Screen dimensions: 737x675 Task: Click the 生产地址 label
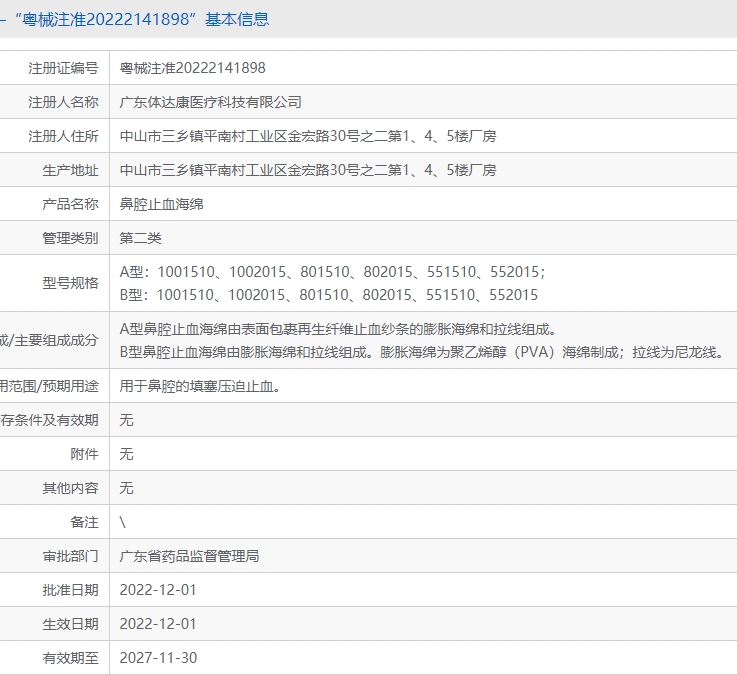point(71,170)
